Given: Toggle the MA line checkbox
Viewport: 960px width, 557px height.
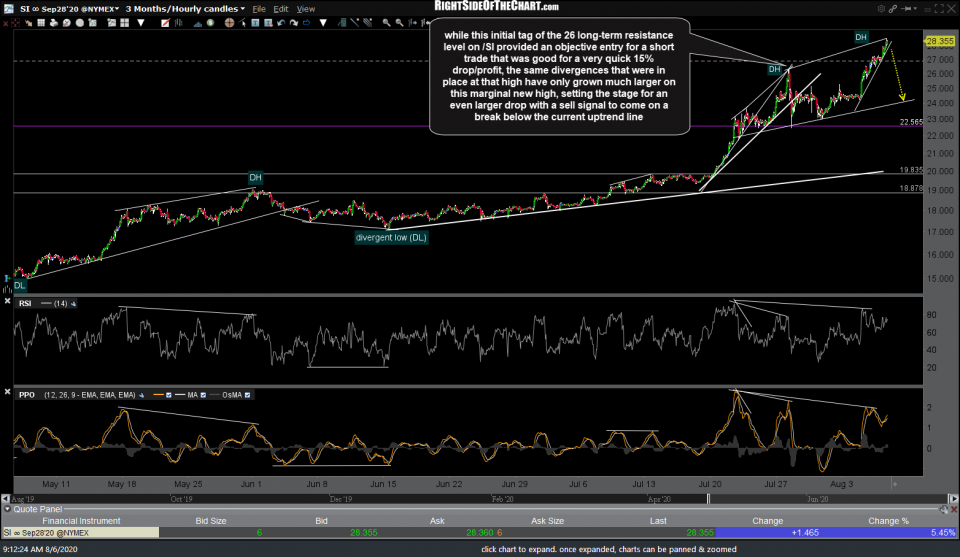Looking at the screenshot, I should coord(205,395).
